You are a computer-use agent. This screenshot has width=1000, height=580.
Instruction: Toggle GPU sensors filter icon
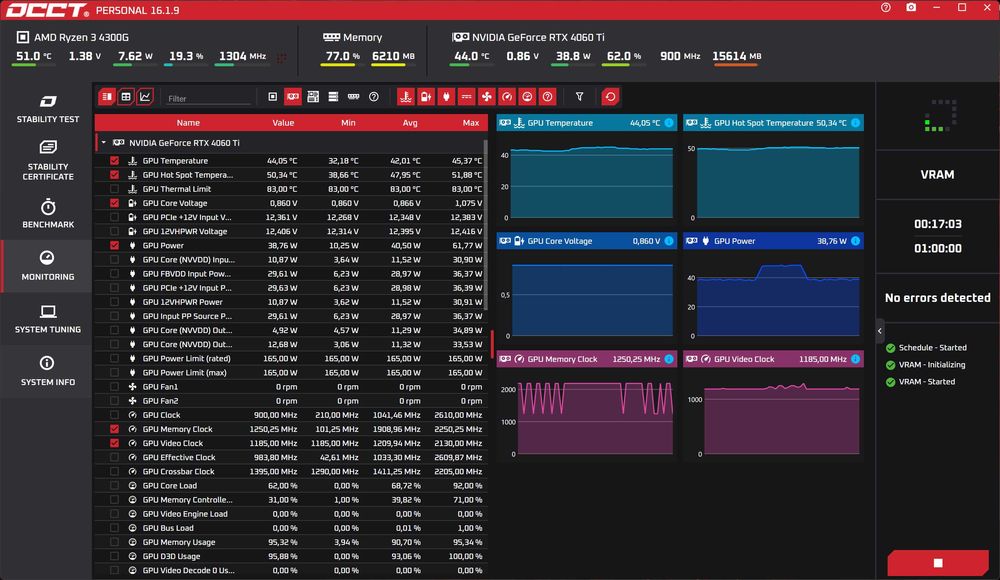pyautogui.click(x=293, y=97)
